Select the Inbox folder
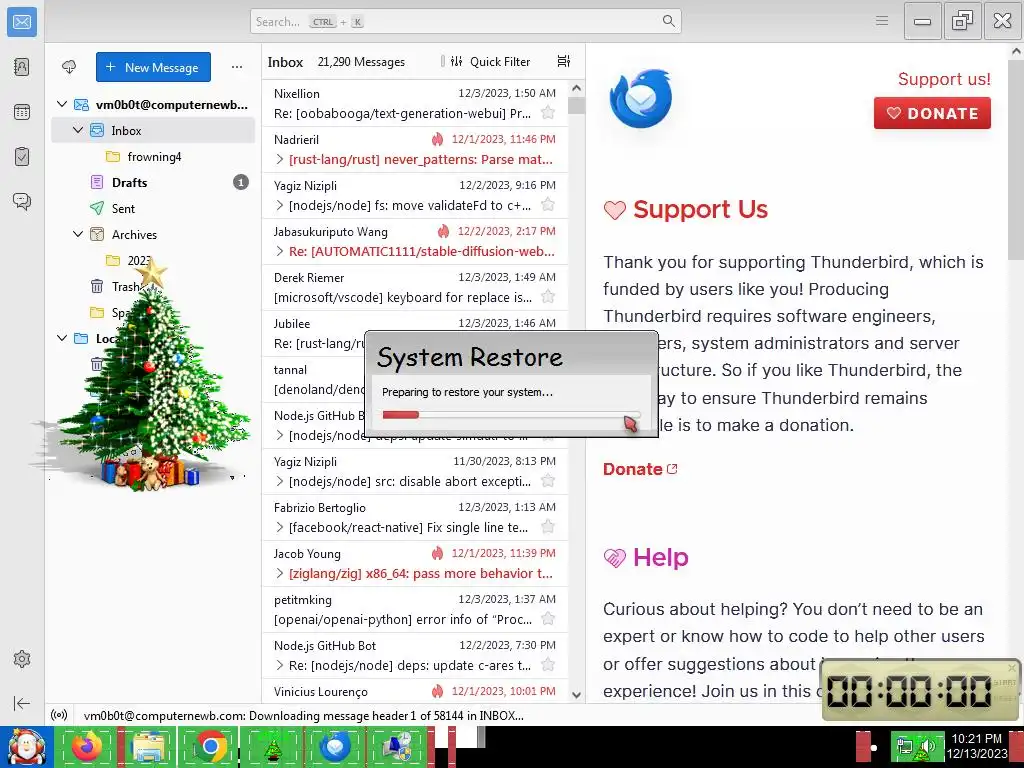This screenshot has height=768, width=1024. tap(153, 130)
